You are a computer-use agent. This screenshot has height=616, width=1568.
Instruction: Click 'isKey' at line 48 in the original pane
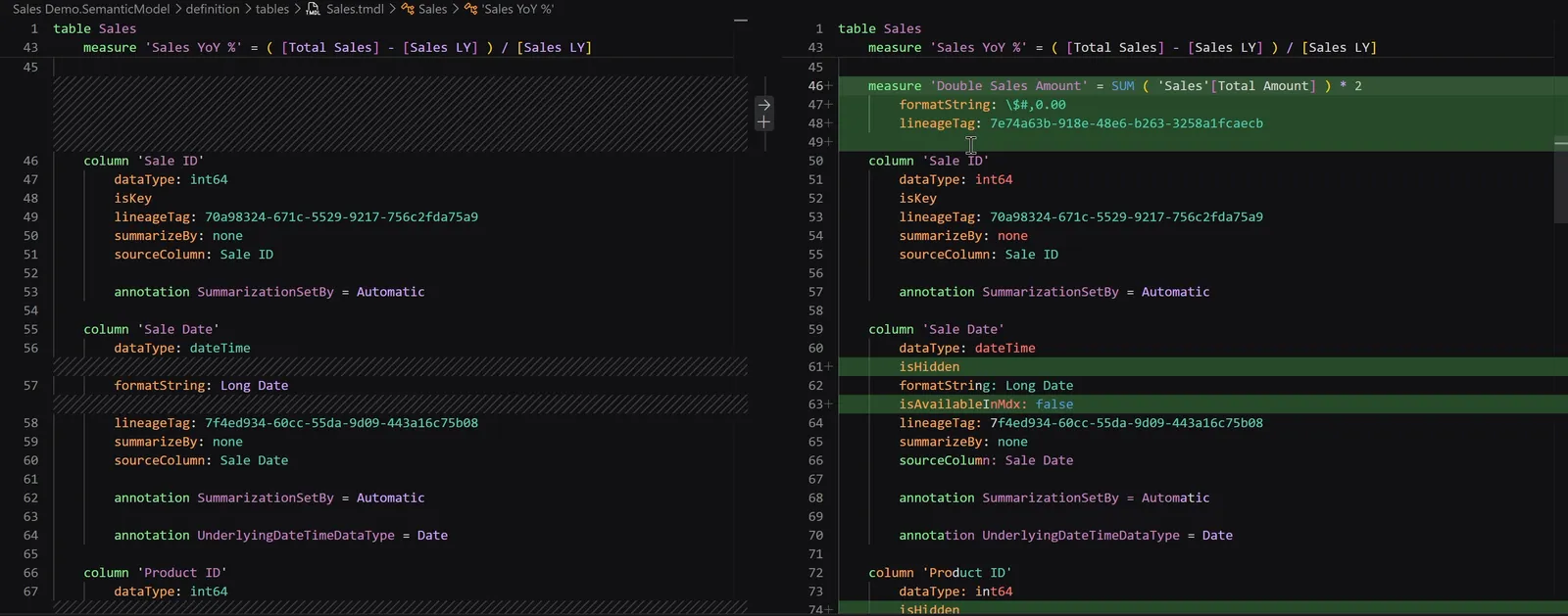click(132, 198)
